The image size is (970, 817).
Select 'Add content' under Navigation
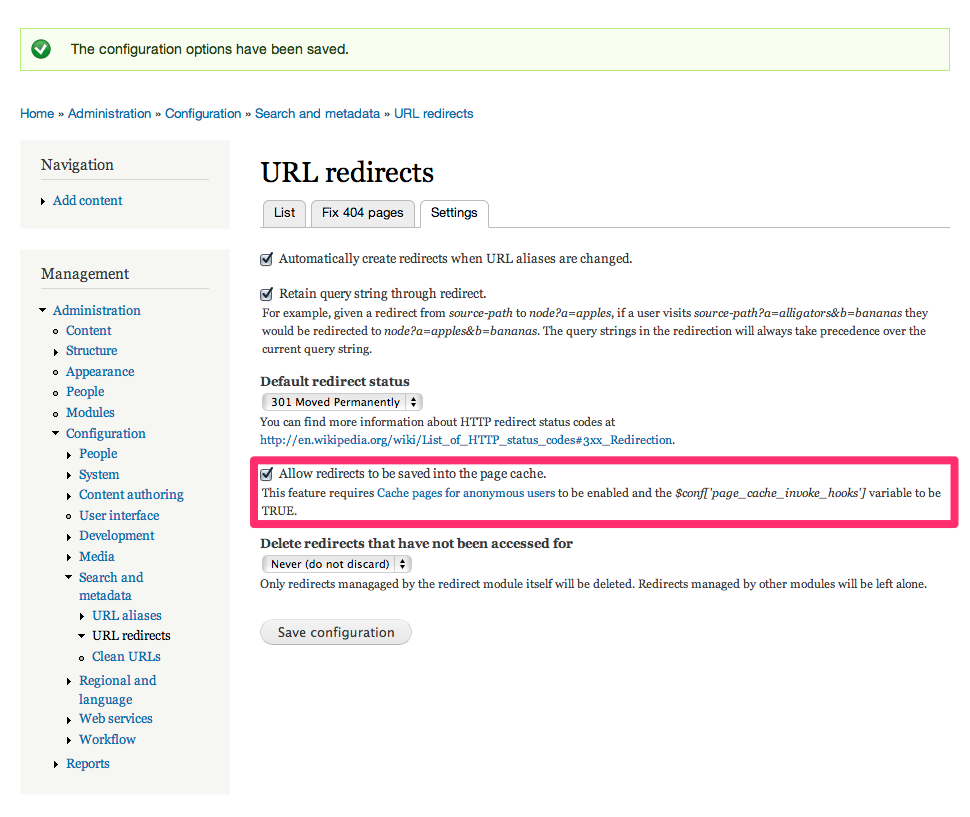point(87,200)
